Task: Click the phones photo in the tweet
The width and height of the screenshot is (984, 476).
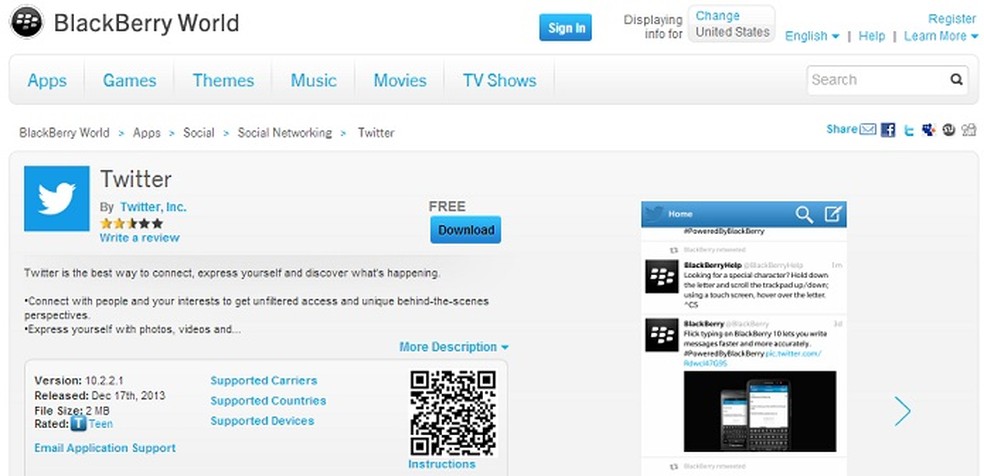Action: click(x=760, y=411)
